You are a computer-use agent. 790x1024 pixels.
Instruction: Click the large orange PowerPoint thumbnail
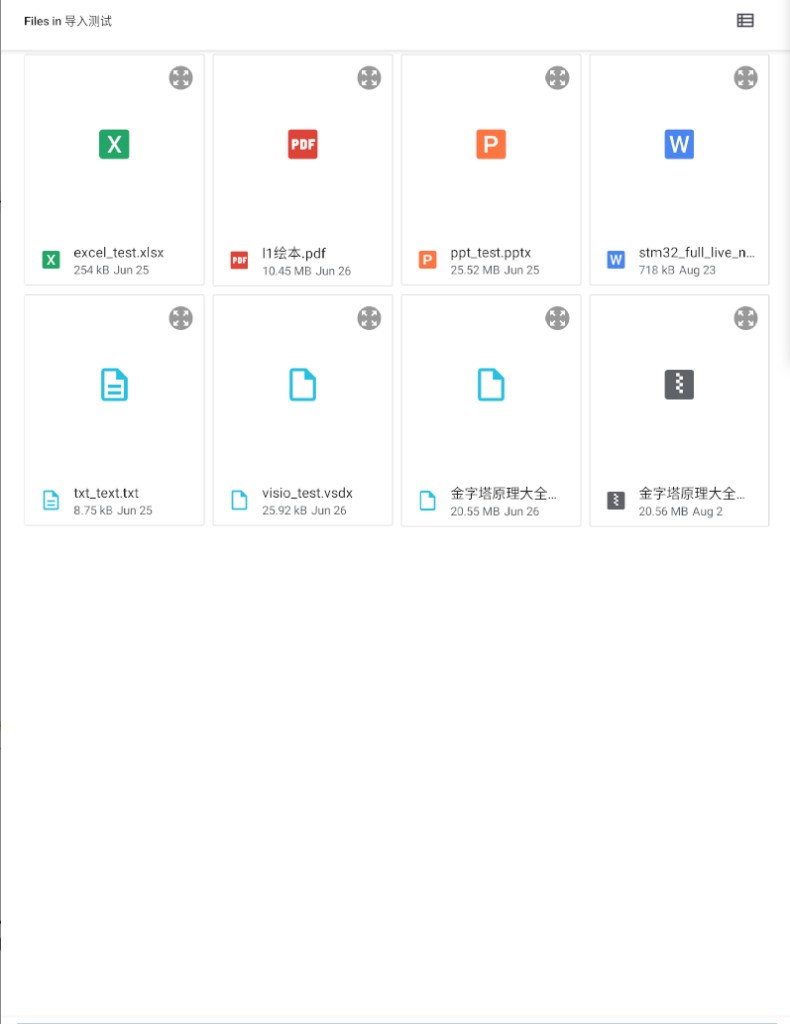tap(491, 144)
